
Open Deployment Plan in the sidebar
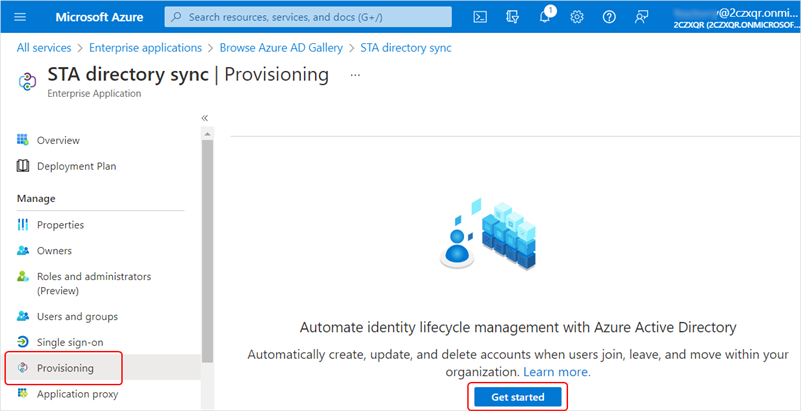pos(77,166)
